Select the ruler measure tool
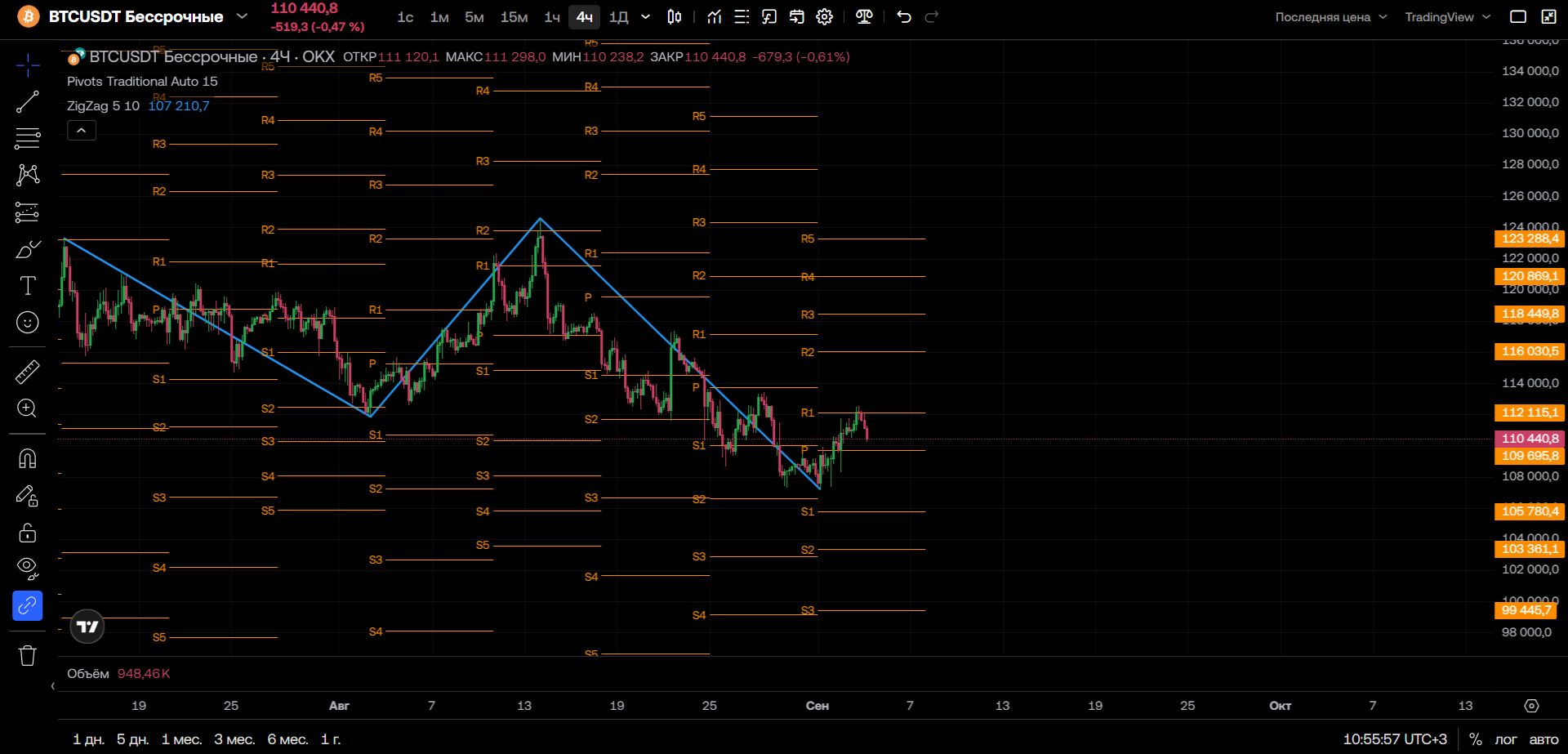The image size is (1568, 754). coord(28,373)
